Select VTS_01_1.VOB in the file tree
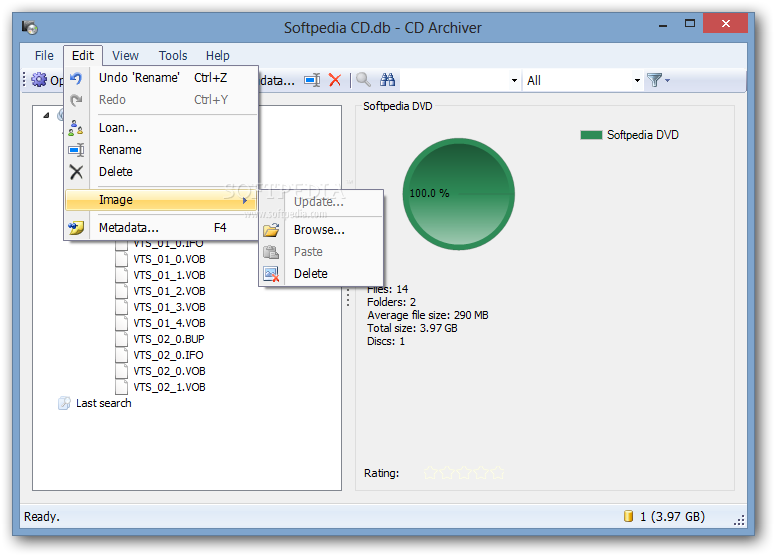The width and height of the screenshot is (775, 556). pyautogui.click(x=169, y=275)
